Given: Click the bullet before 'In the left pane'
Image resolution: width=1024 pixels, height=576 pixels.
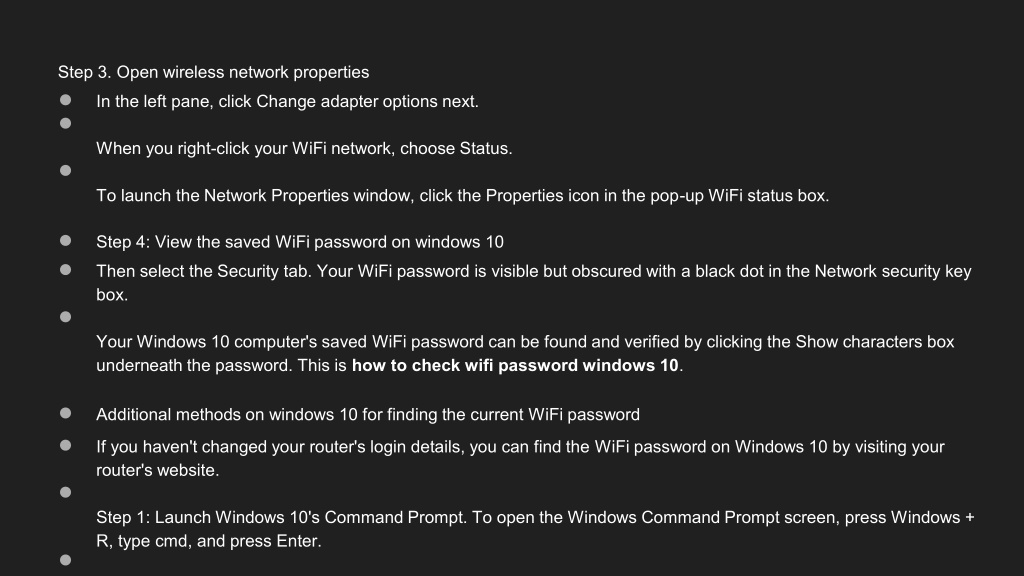Looking at the screenshot, I should tap(65, 100).
